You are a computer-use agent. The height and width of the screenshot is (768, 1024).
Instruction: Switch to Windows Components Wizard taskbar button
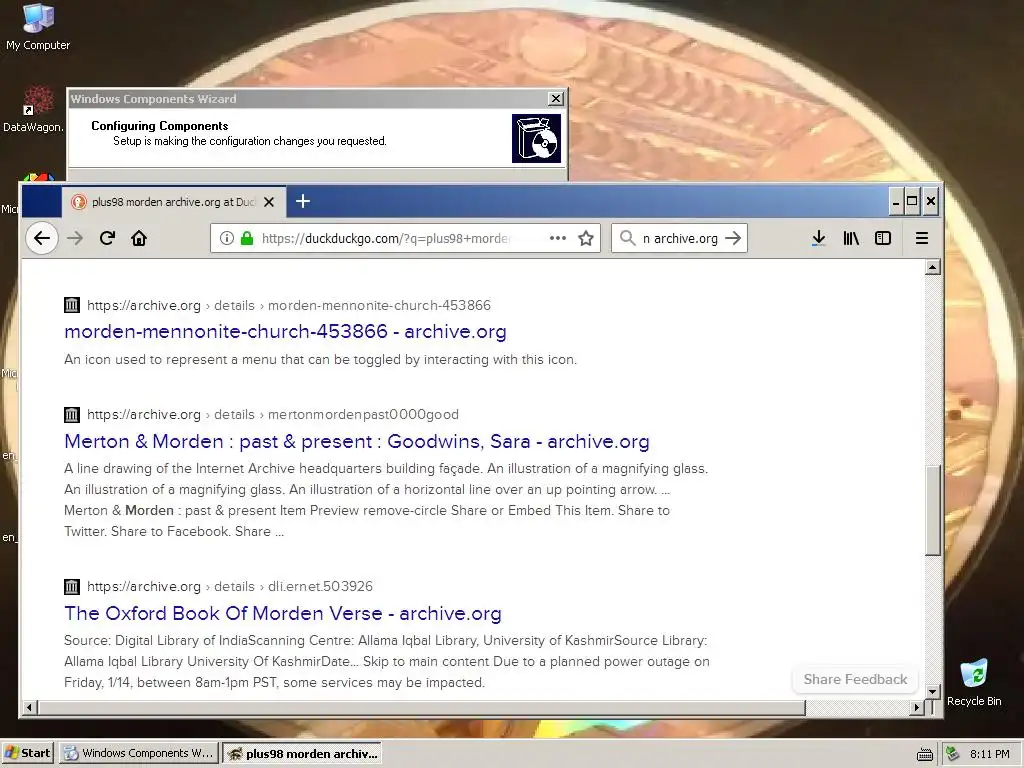(139, 753)
